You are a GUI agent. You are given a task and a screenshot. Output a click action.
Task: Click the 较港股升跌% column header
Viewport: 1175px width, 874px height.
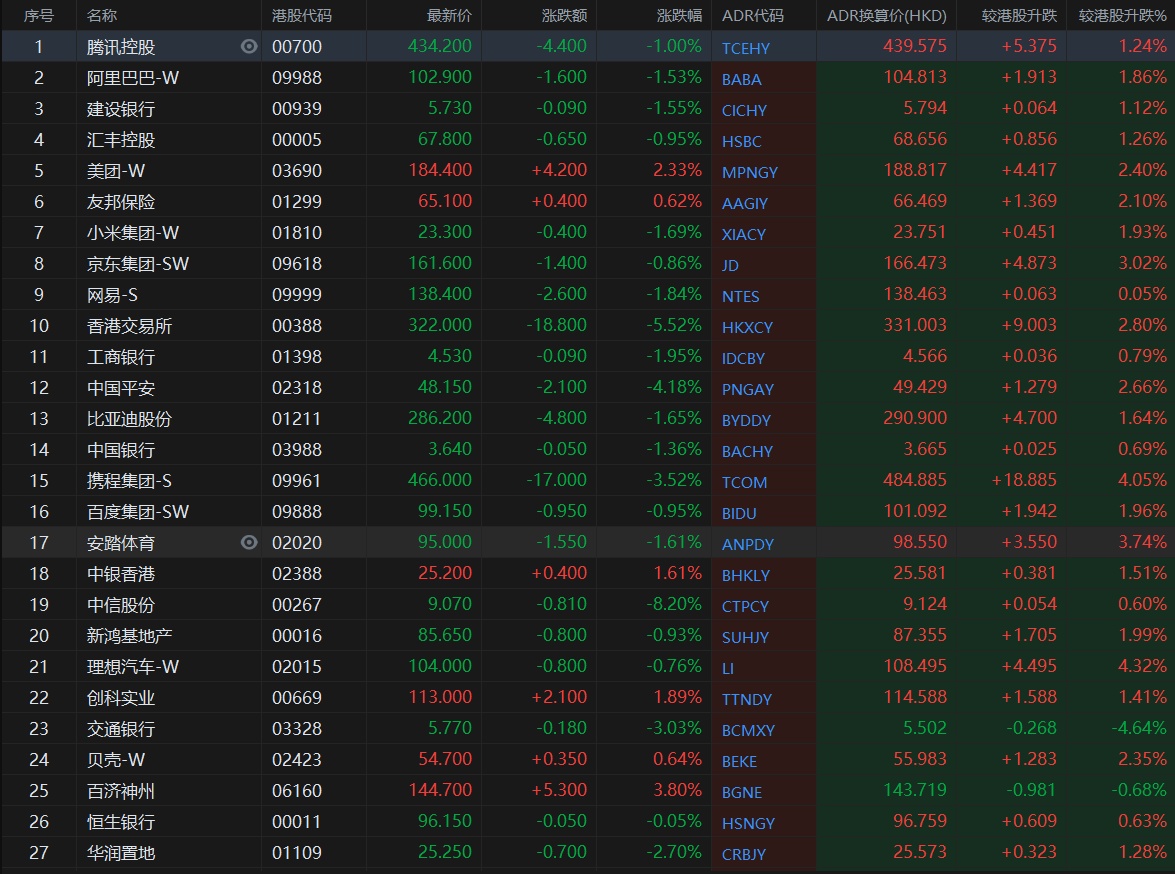click(x=1122, y=16)
